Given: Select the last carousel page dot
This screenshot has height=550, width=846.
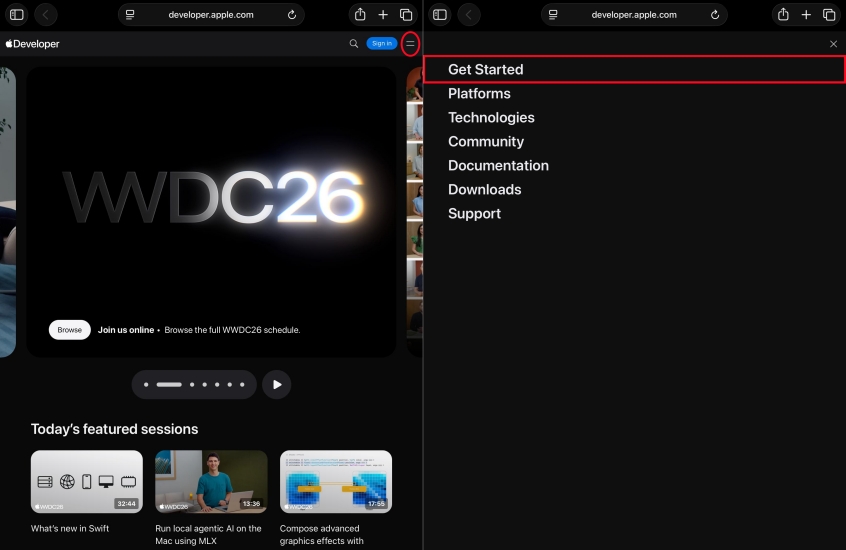Looking at the screenshot, I should pos(242,384).
